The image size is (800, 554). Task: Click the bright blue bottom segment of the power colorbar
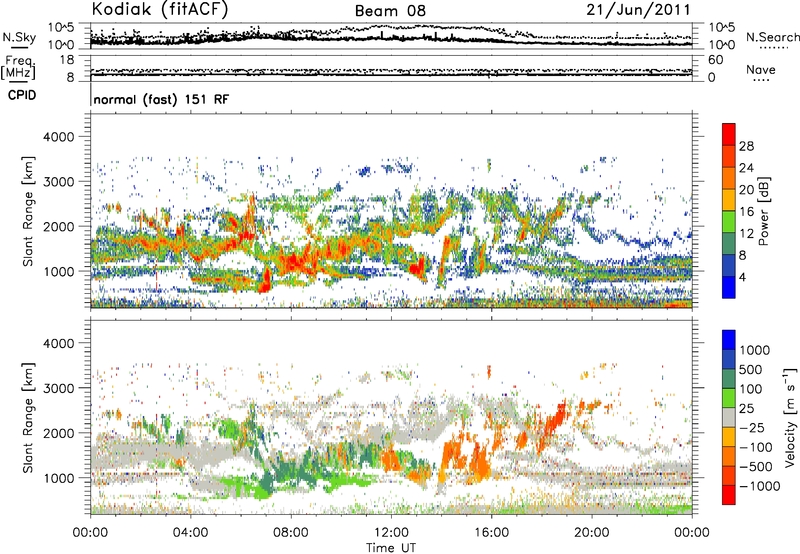(729, 288)
